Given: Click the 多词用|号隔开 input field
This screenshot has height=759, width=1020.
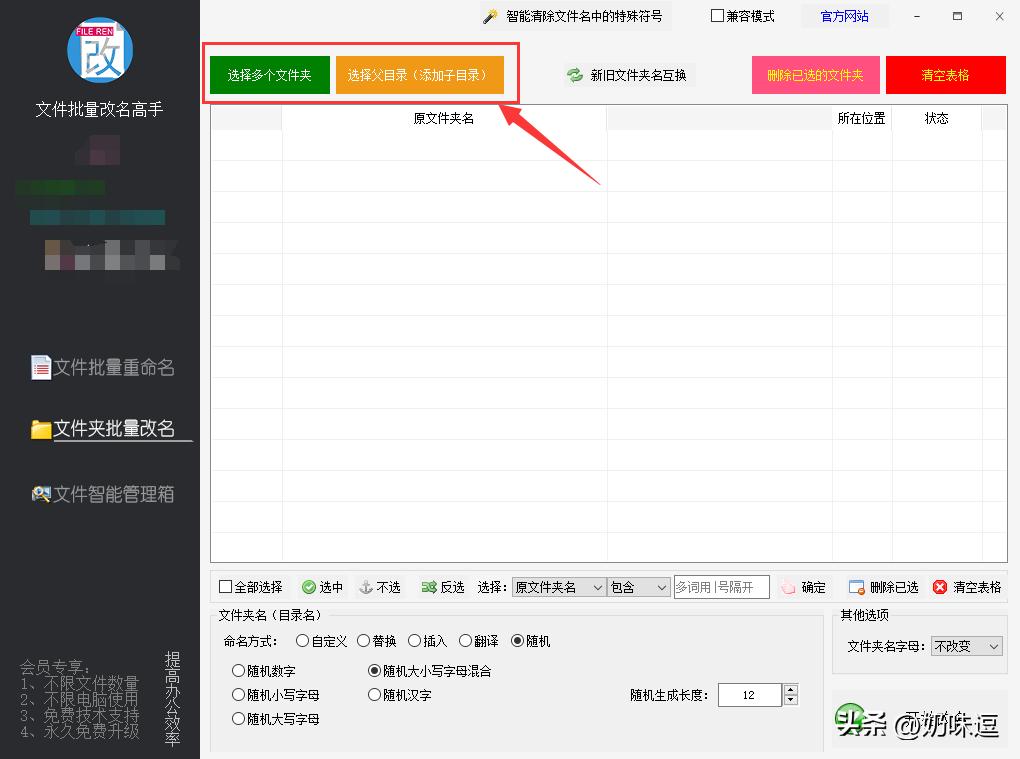Looking at the screenshot, I should pyautogui.click(x=720, y=587).
